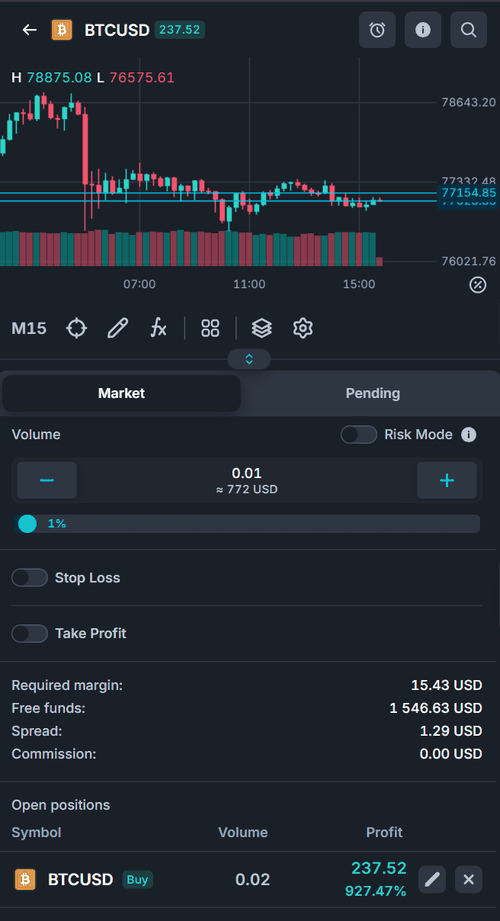Enable the Stop Loss toggle
The image size is (500, 921).
[x=29, y=578]
